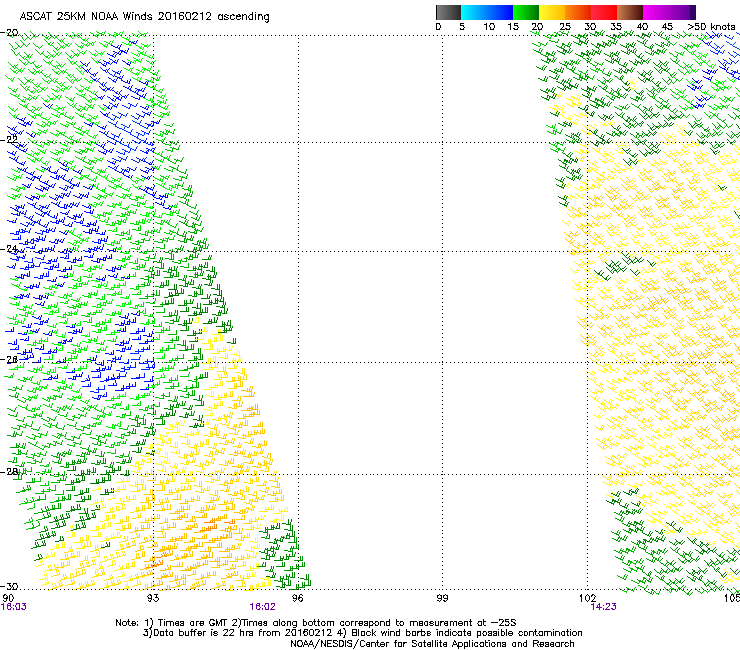Click the '10' label under the color bar

pos(489,27)
